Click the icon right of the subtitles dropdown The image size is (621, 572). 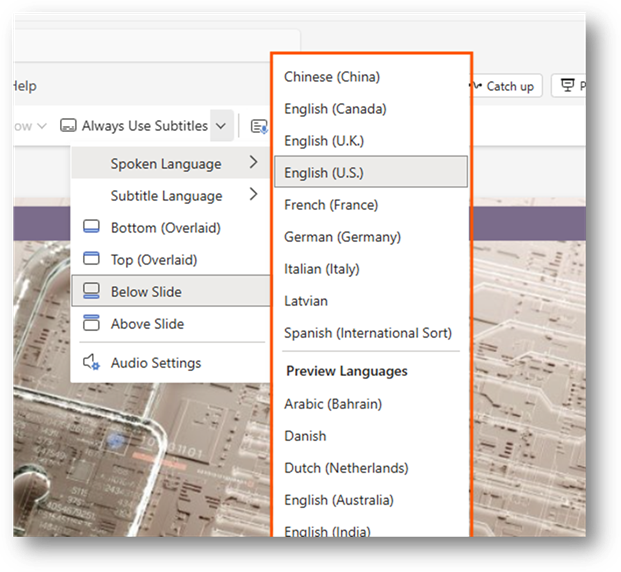tap(259, 126)
